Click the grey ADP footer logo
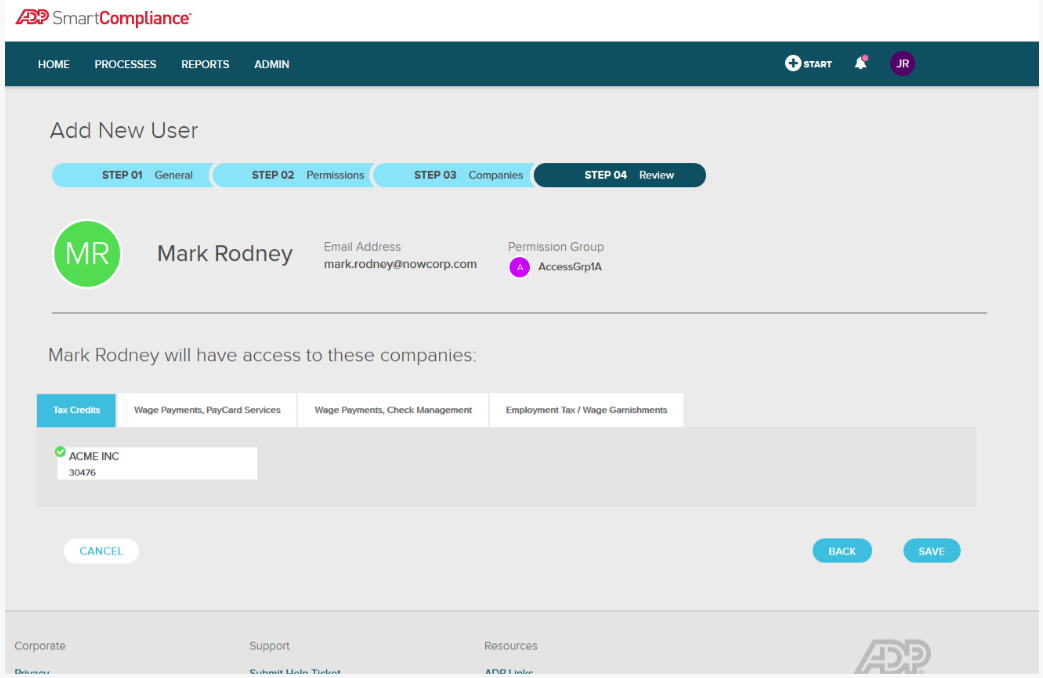The width and height of the screenshot is (1043, 678). click(892, 656)
